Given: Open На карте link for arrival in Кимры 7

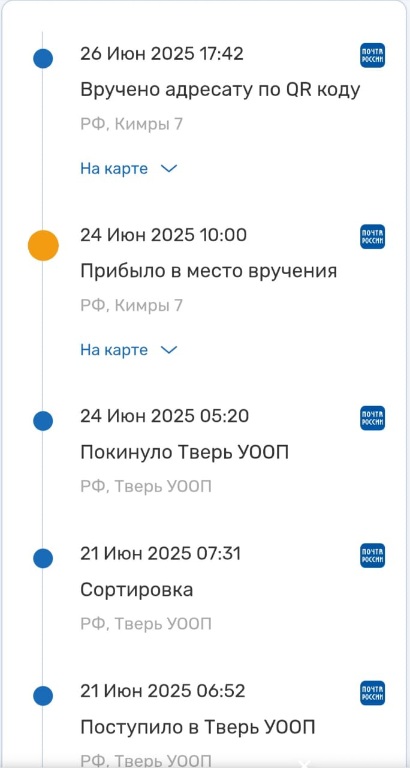Looking at the screenshot, I should coord(114,350).
